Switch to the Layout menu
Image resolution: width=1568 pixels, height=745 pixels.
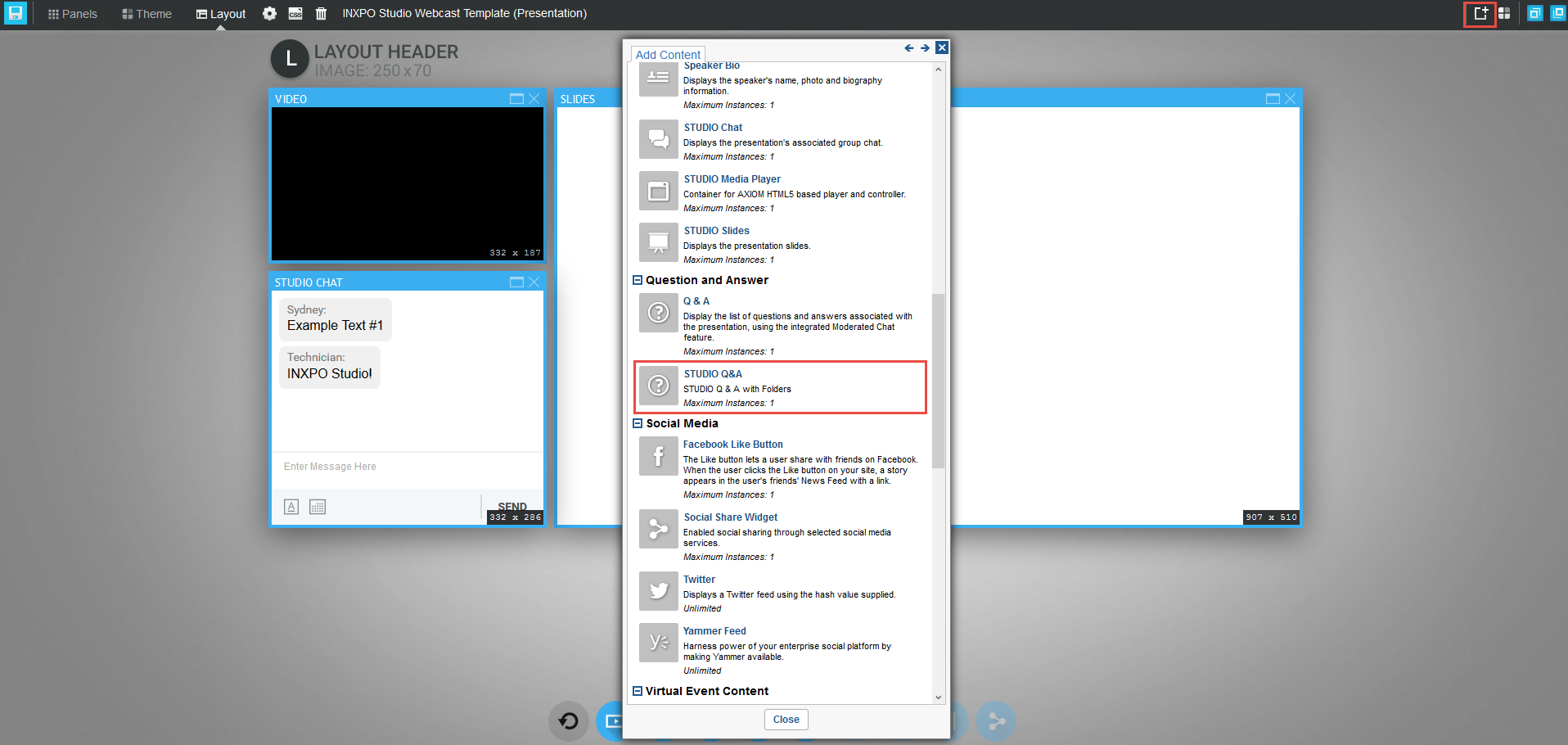coord(221,14)
